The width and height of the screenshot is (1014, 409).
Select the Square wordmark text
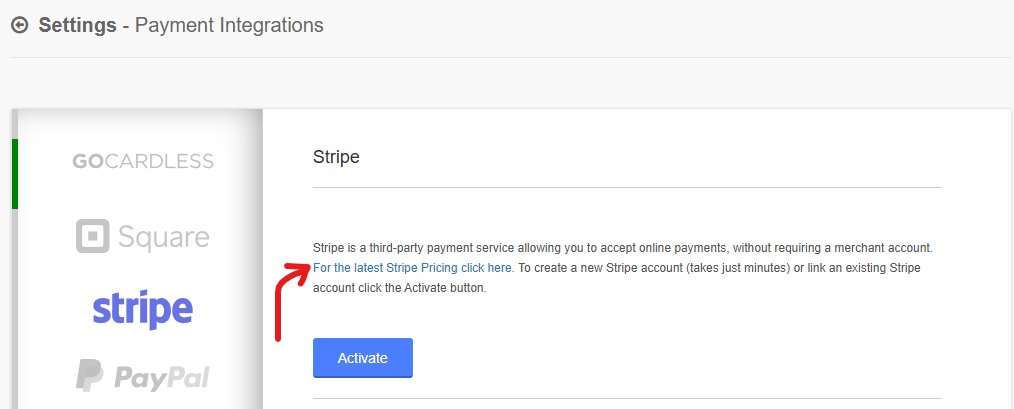pos(164,237)
